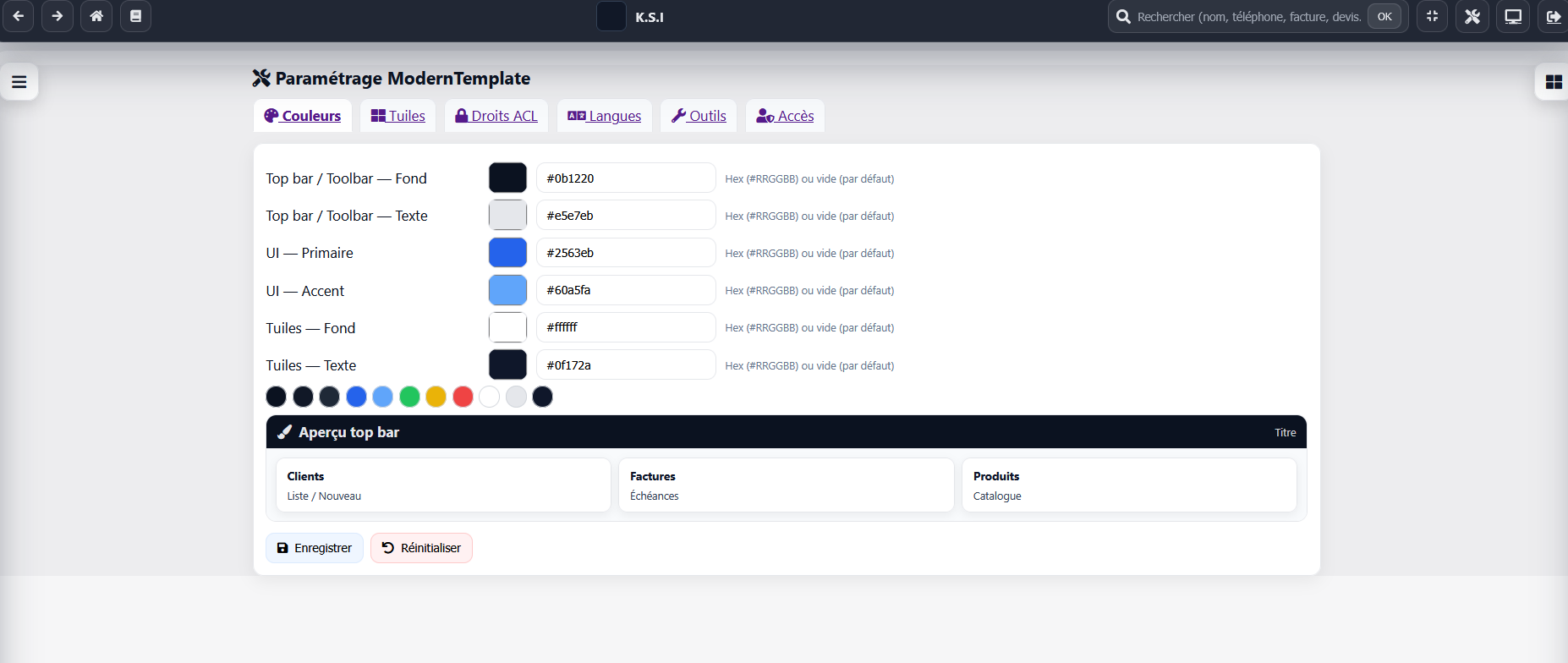Choose the royal blue circle in the palette row
Screen dimensions: 1568x663
click(x=356, y=397)
